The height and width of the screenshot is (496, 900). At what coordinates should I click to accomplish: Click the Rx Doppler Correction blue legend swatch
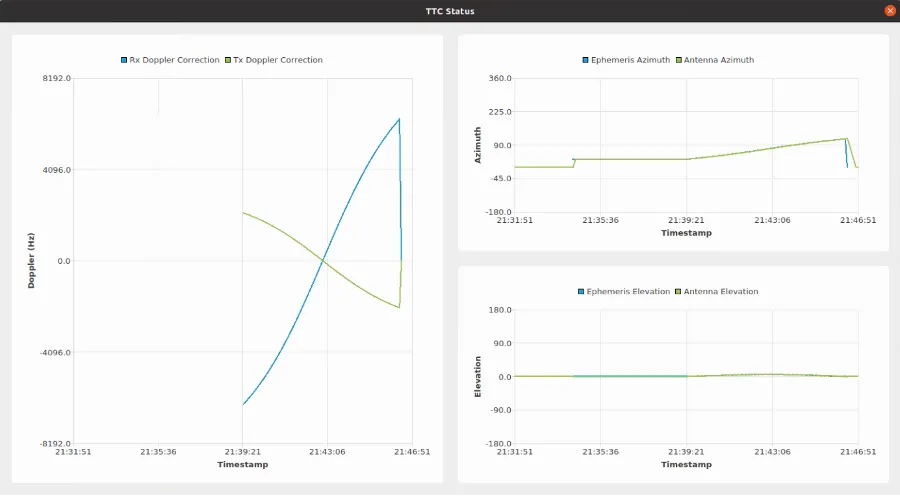tap(124, 60)
